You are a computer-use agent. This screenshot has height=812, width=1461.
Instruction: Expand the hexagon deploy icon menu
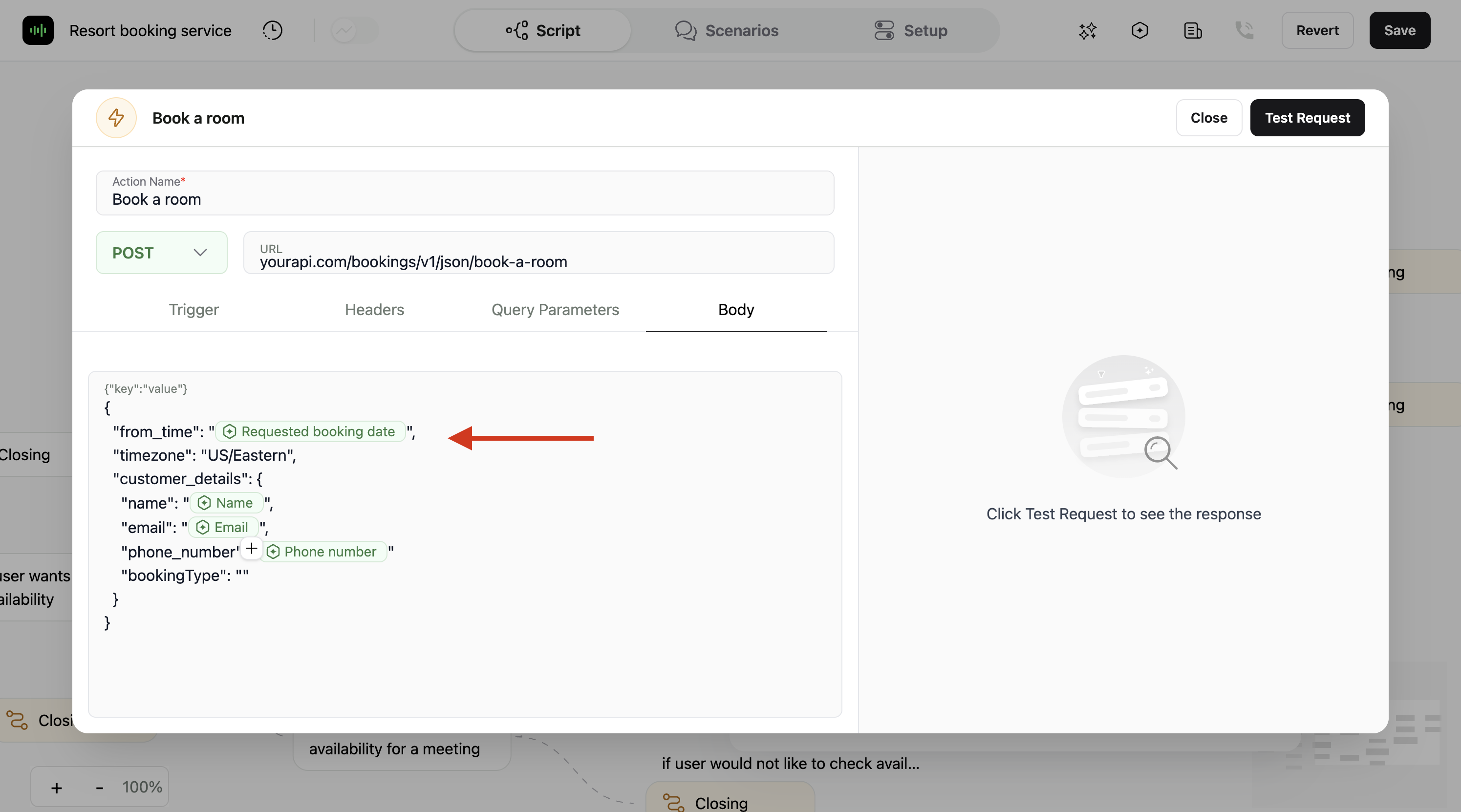click(1140, 31)
